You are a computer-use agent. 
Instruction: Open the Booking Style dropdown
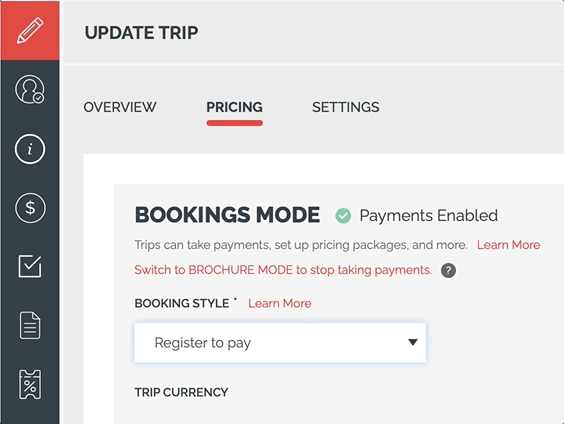click(x=280, y=343)
